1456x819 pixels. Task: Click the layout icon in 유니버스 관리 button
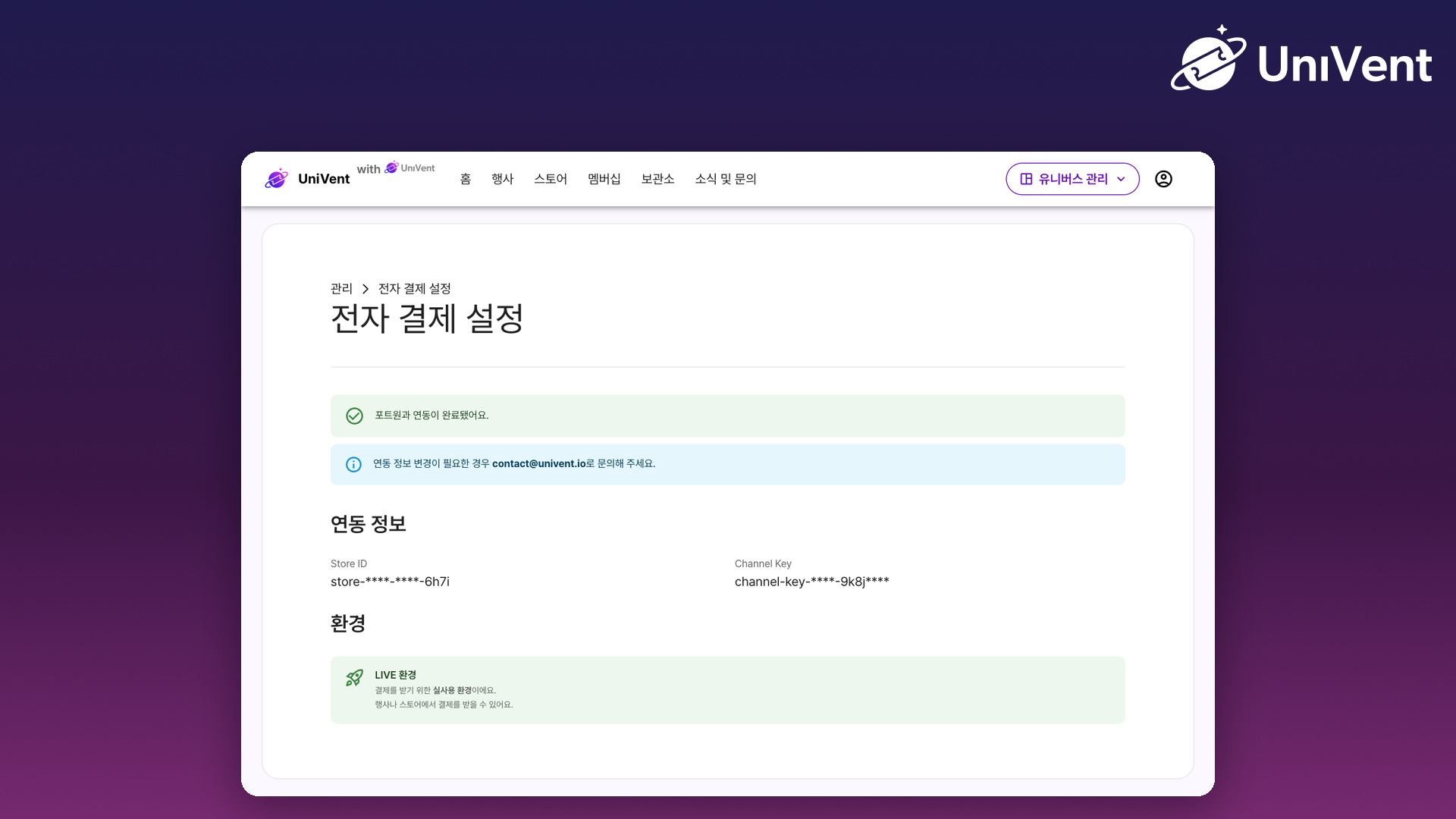(x=1026, y=179)
